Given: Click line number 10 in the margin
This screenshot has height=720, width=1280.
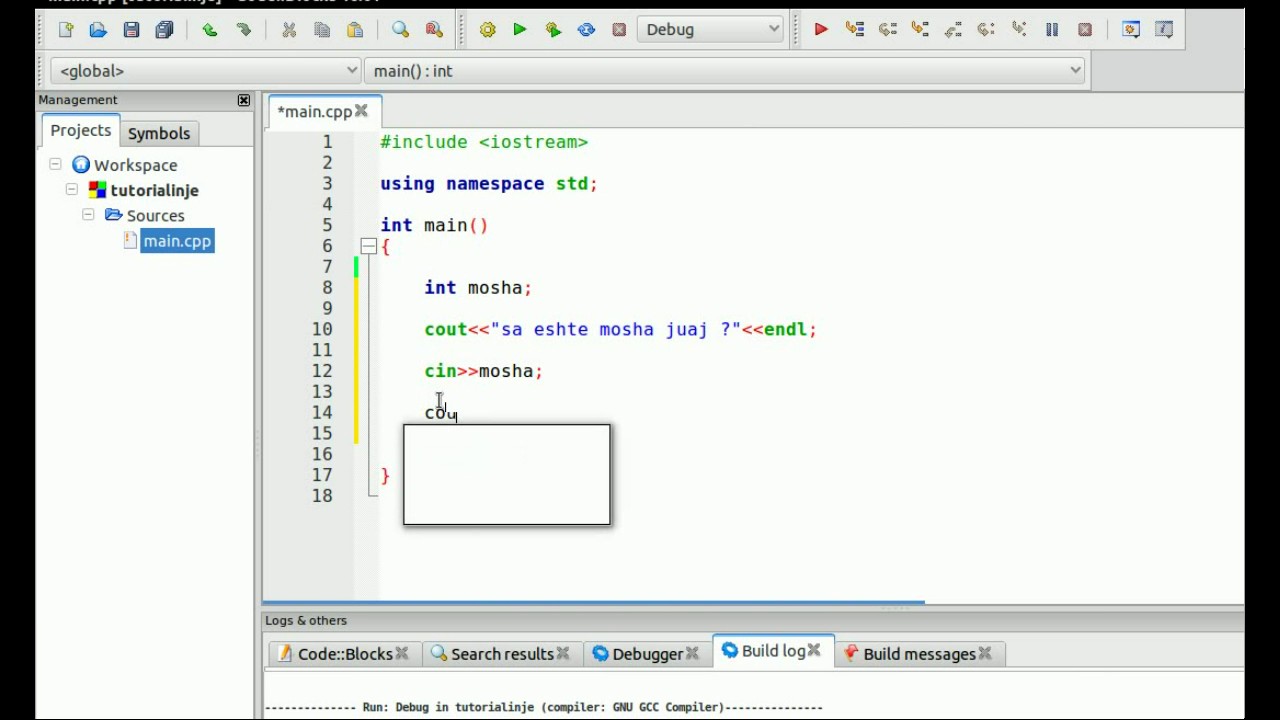Looking at the screenshot, I should pos(321,329).
